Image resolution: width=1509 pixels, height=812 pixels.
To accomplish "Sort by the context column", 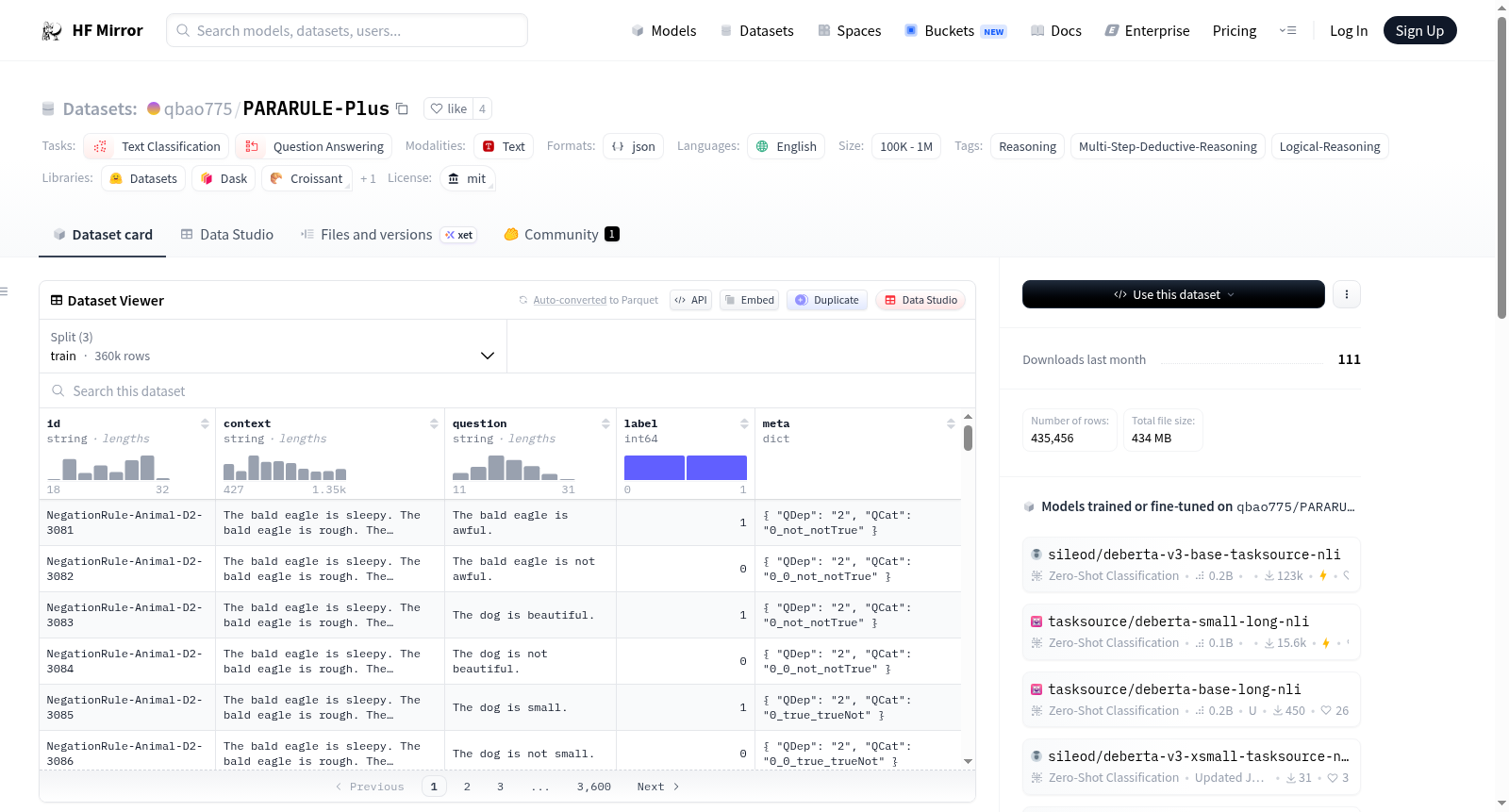I will pyautogui.click(x=434, y=423).
